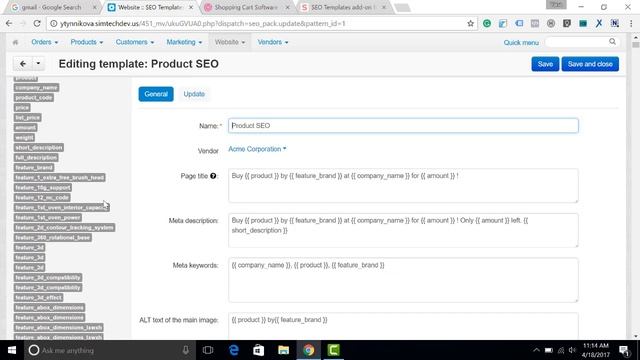Click the help icon beside Page title
640x360 pixels.
[x=213, y=176]
